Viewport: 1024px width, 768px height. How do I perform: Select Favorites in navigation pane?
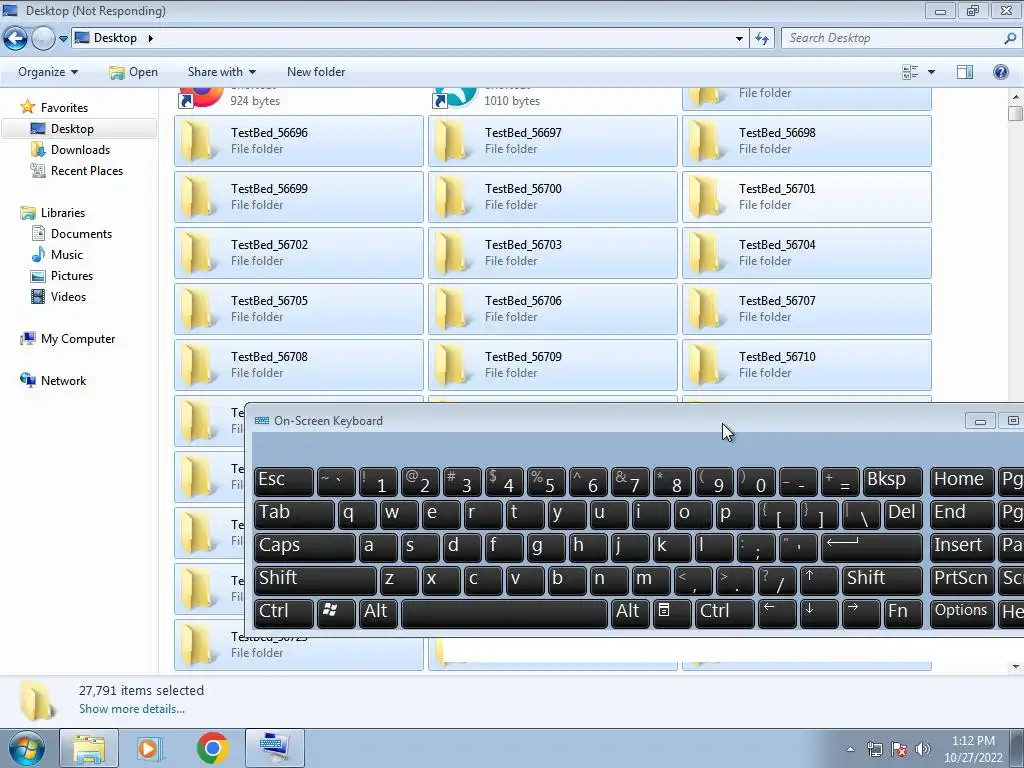64,108
